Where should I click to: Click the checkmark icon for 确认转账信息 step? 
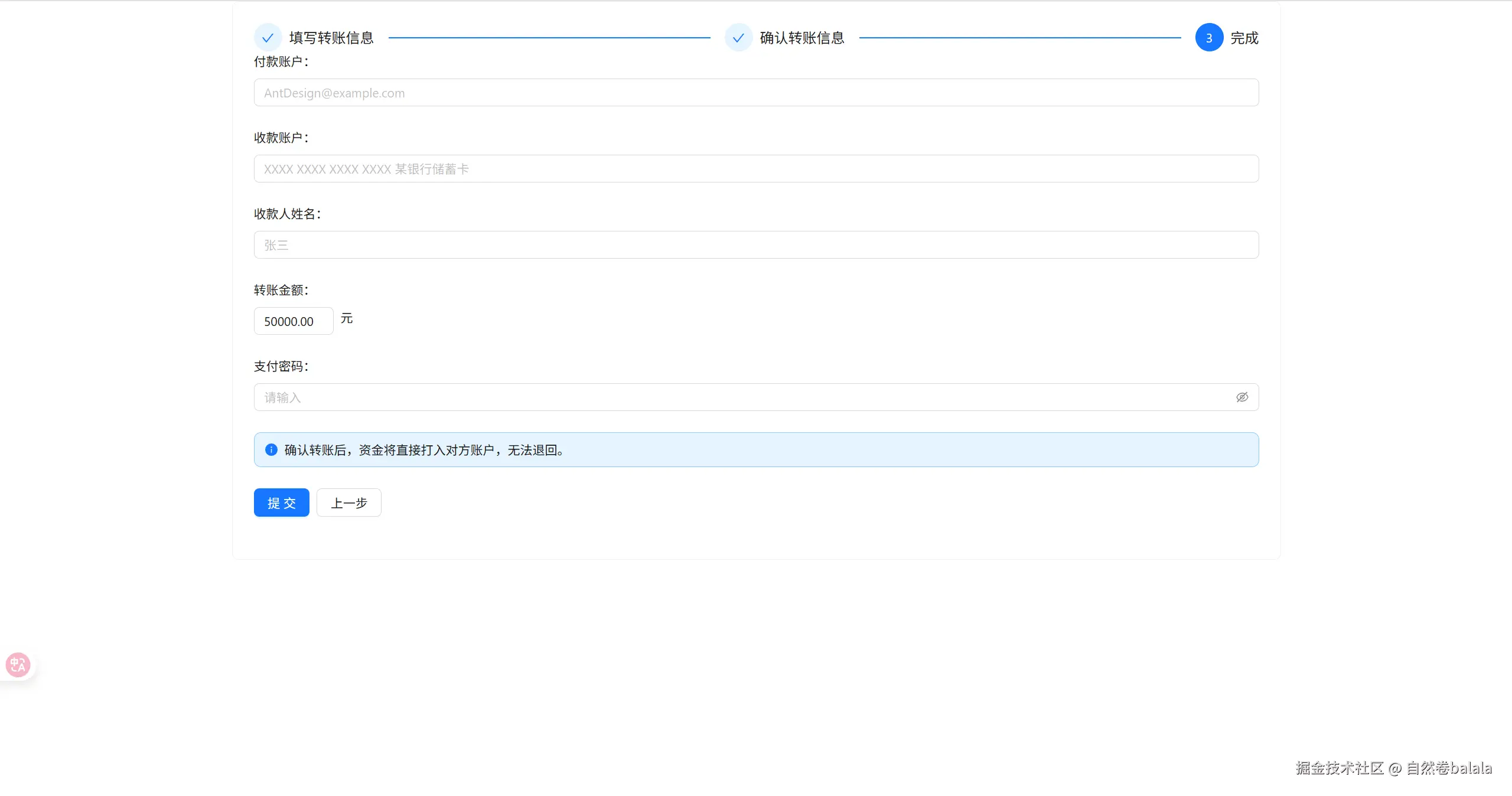[738, 38]
